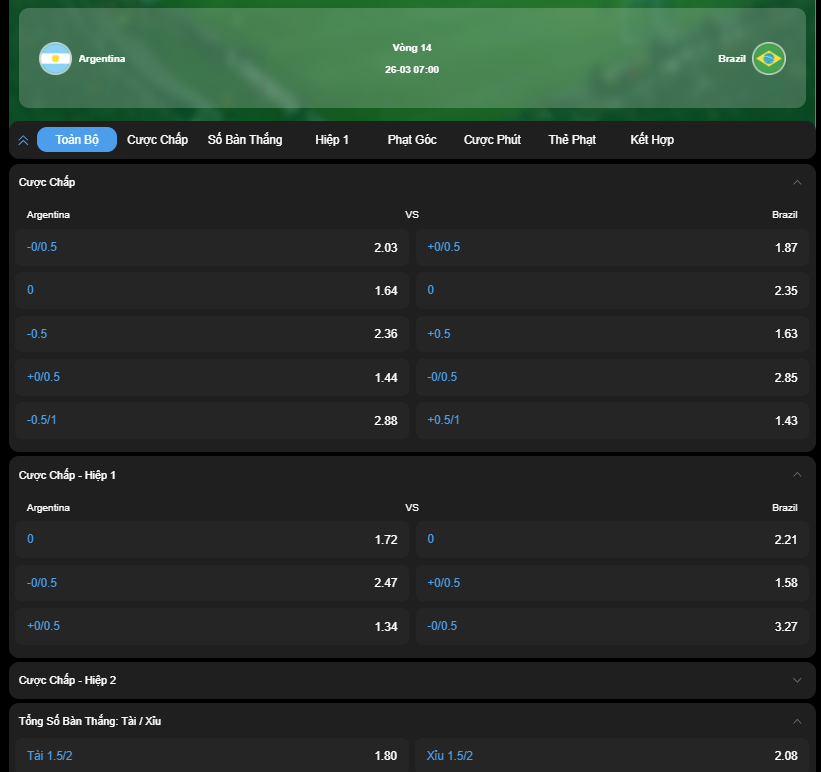Pick first-half Brazil 0 at 2.21
821x772 pixels.
(x=612, y=539)
